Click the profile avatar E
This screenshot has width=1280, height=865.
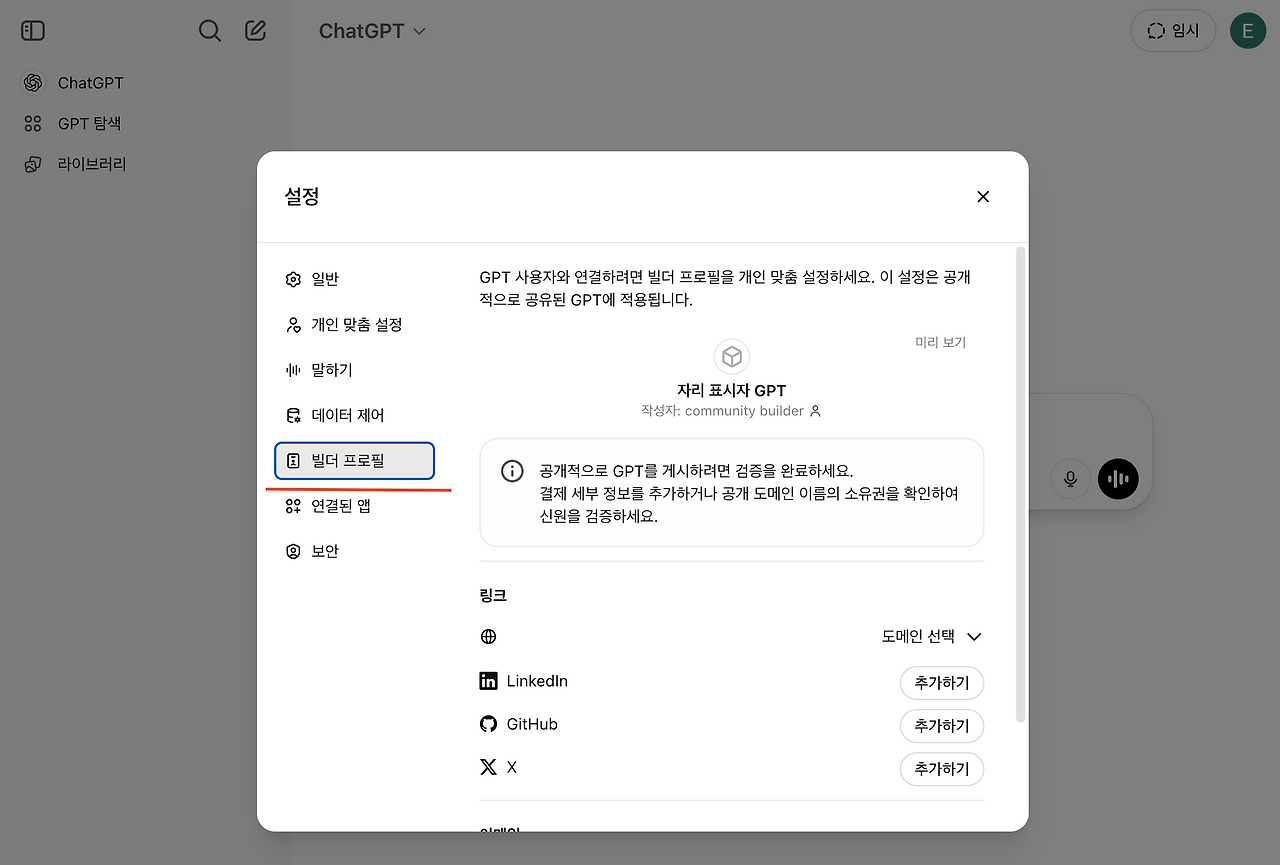(x=1247, y=30)
